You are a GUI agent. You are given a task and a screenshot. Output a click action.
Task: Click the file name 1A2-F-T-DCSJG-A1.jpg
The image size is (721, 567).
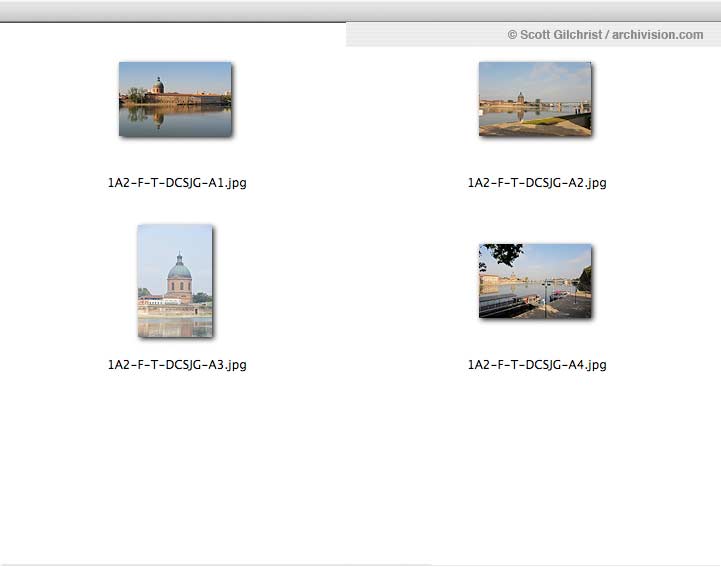[x=177, y=183]
